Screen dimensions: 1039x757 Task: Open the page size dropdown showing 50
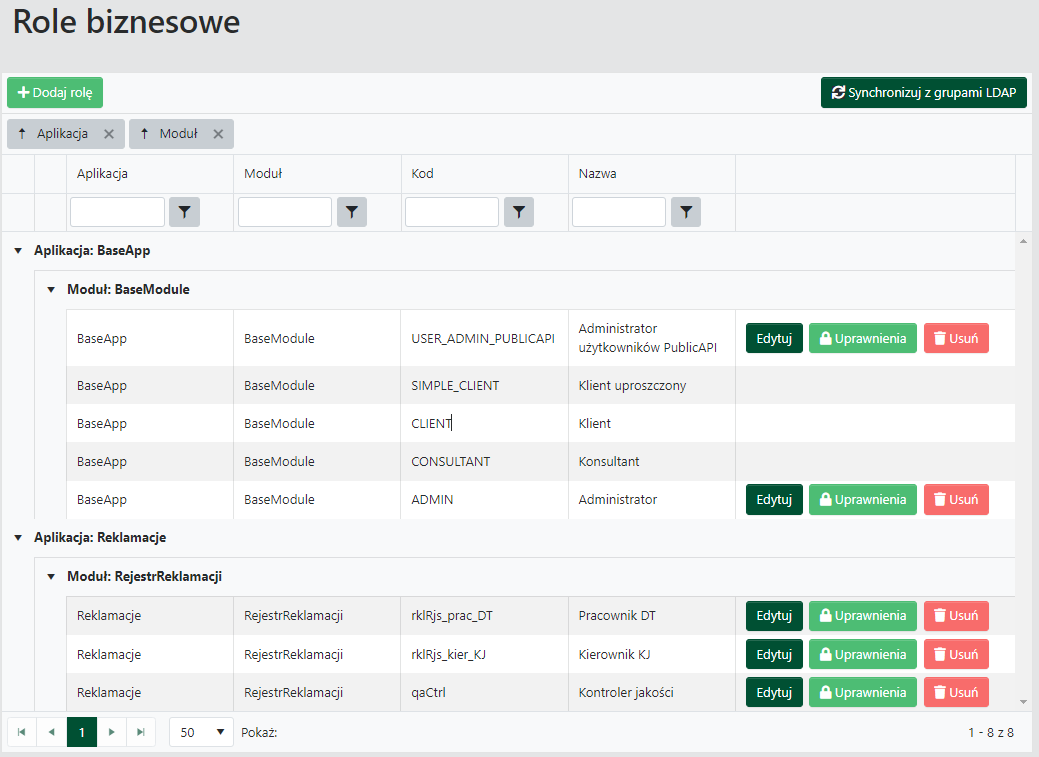tap(201, 732)
